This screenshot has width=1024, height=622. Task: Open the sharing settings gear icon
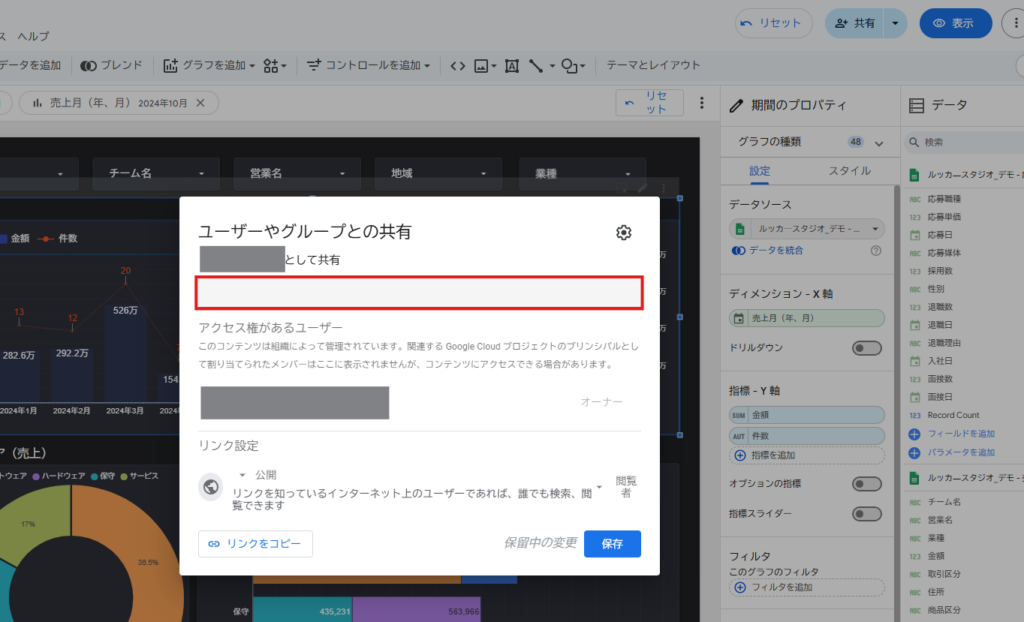pyautogui.click(x=624, y=233)
